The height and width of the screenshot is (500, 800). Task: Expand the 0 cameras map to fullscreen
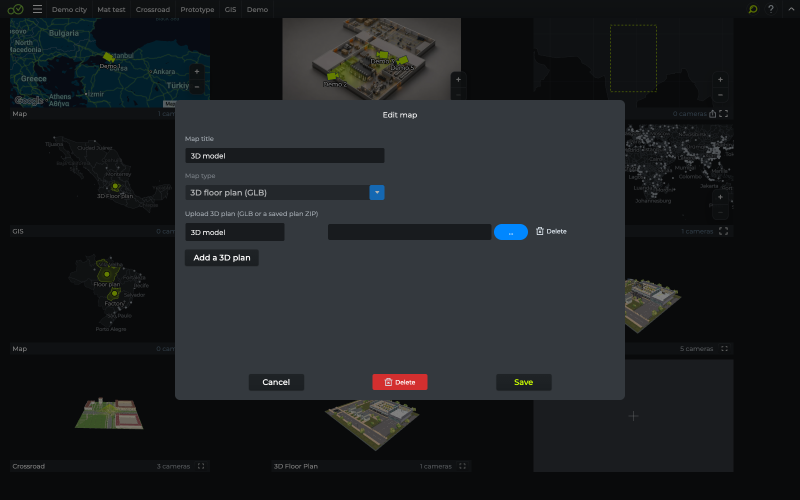point(723,114)
